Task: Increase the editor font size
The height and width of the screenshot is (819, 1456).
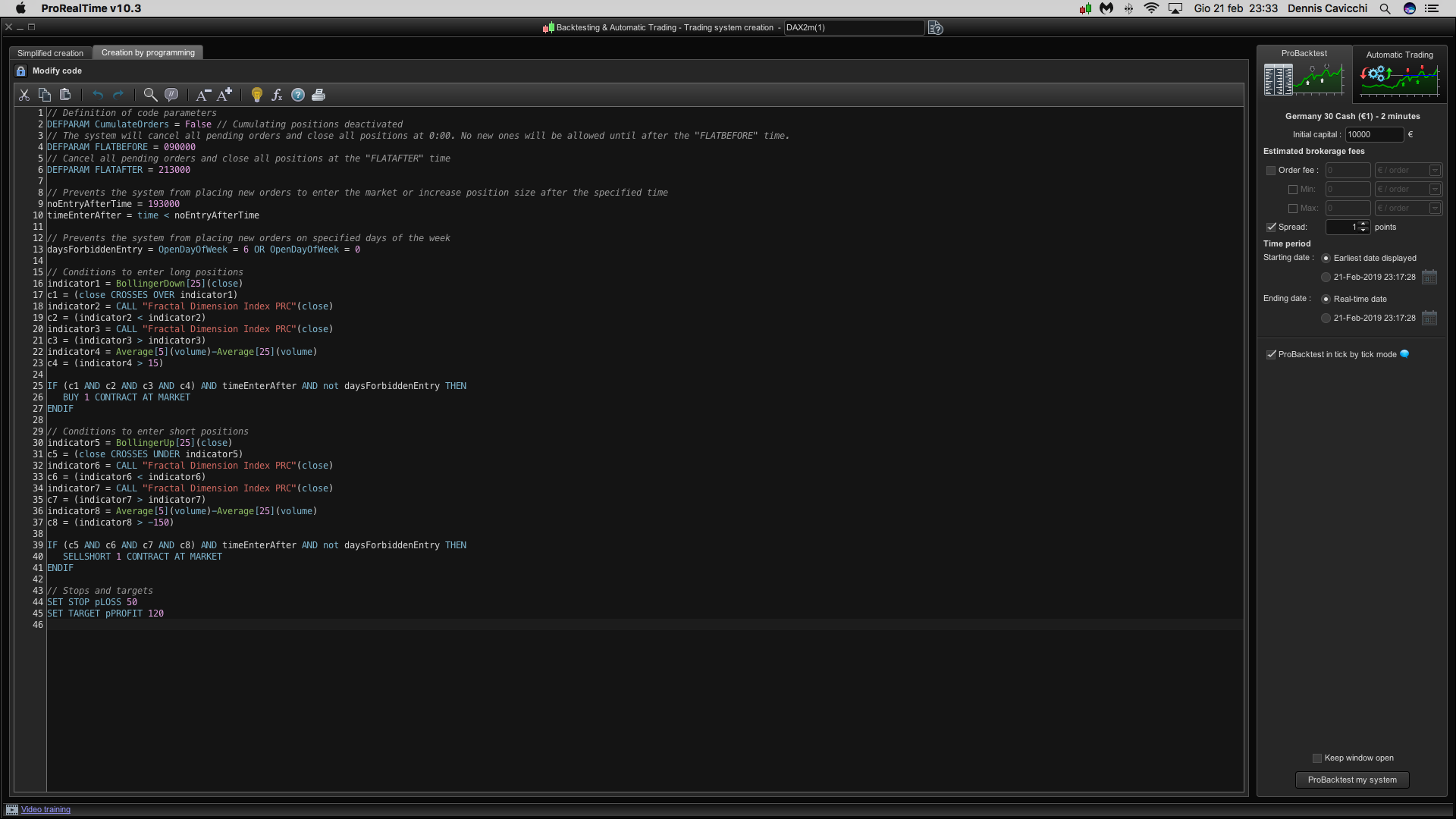Action: (224, 95)
